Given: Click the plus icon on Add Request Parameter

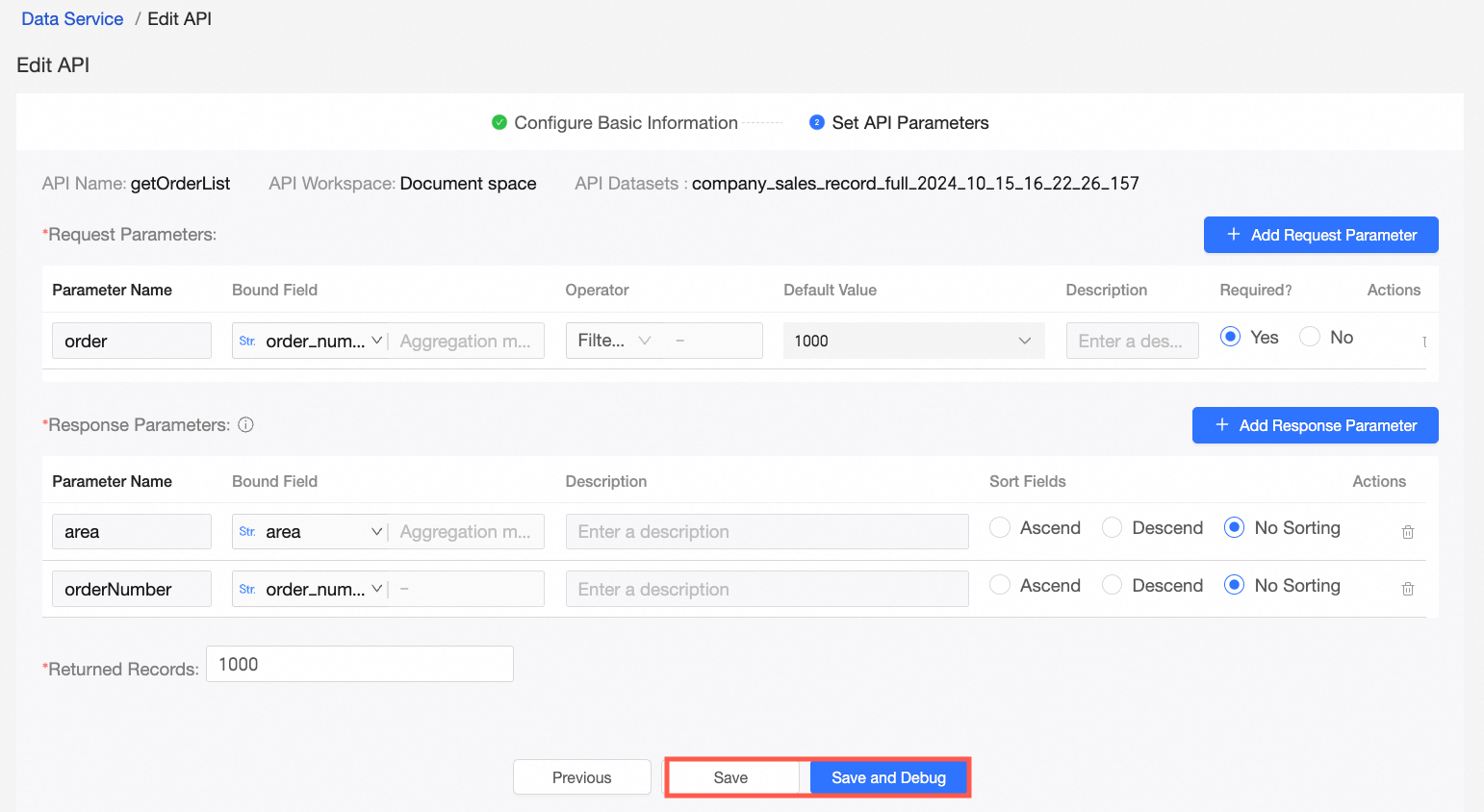Looking at the screenshot, I should [x=1233, y=235].
